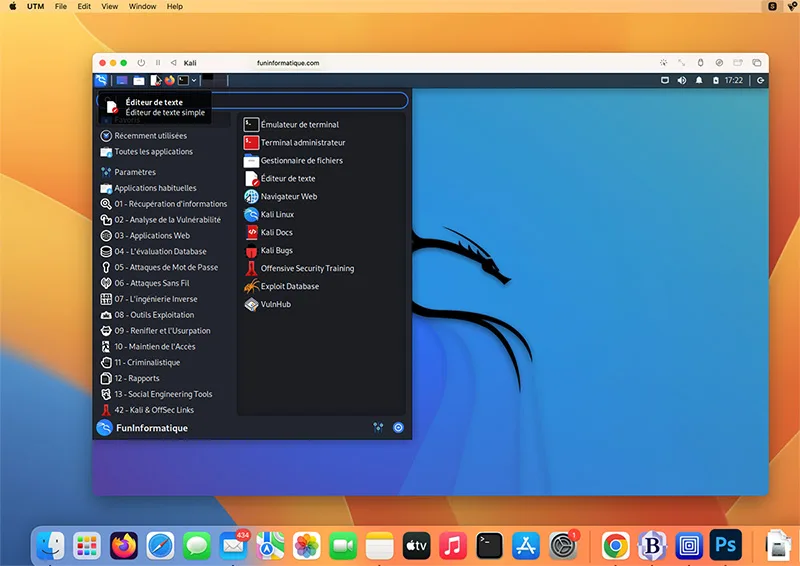Launch the text editor icon in Kali panel
Image resolution: width=800 pixels, height=566 pixels.
pos(155,81)
